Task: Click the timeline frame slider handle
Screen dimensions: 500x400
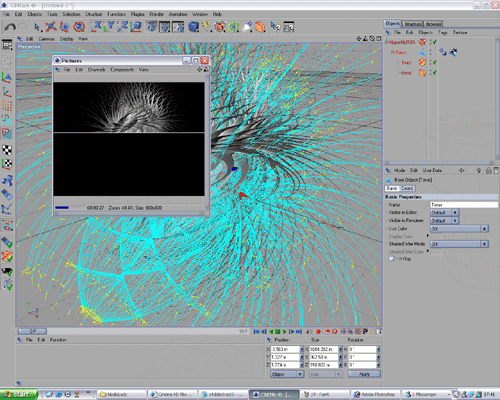Action: tap(32, 331)
